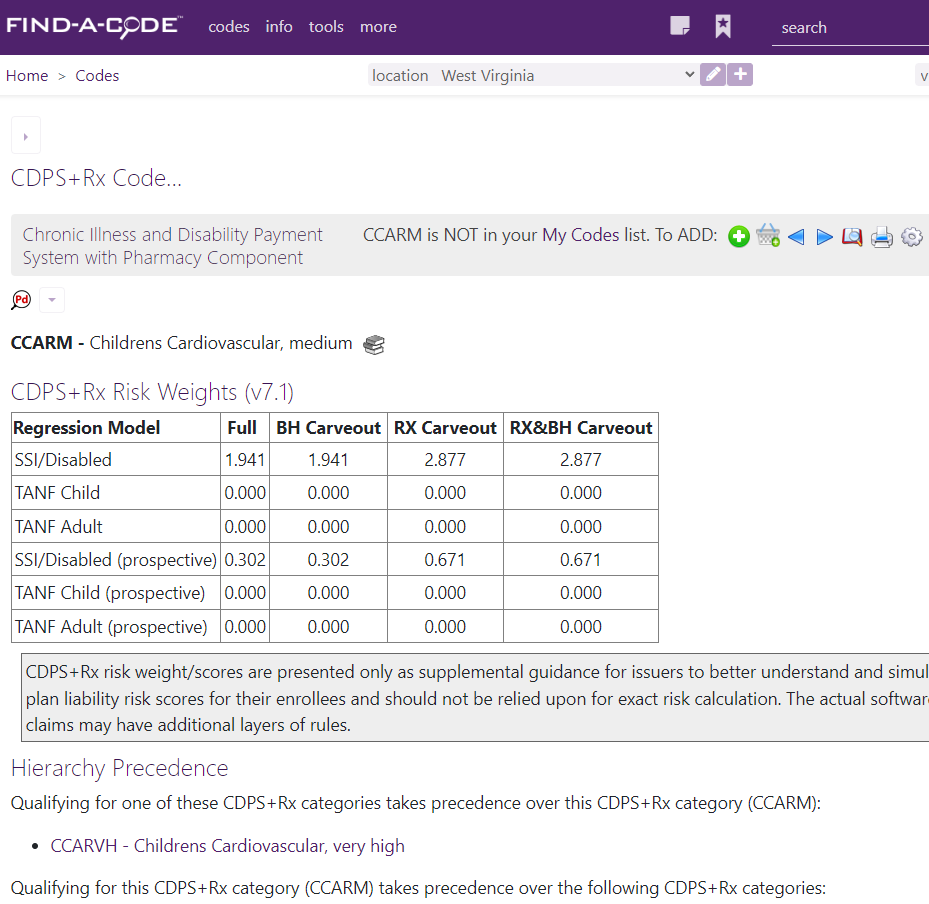Open the info menu
Image resolution: width=929 pixels, height=904 pixels.
pyautogui.click(x=279, y=27)
